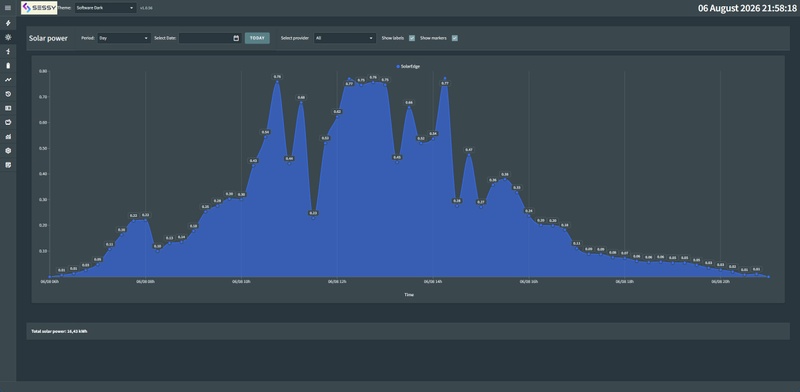Open the piggy bank savings sidebar icon
This screenshot has width=800, height=392.
click(8, 122)
